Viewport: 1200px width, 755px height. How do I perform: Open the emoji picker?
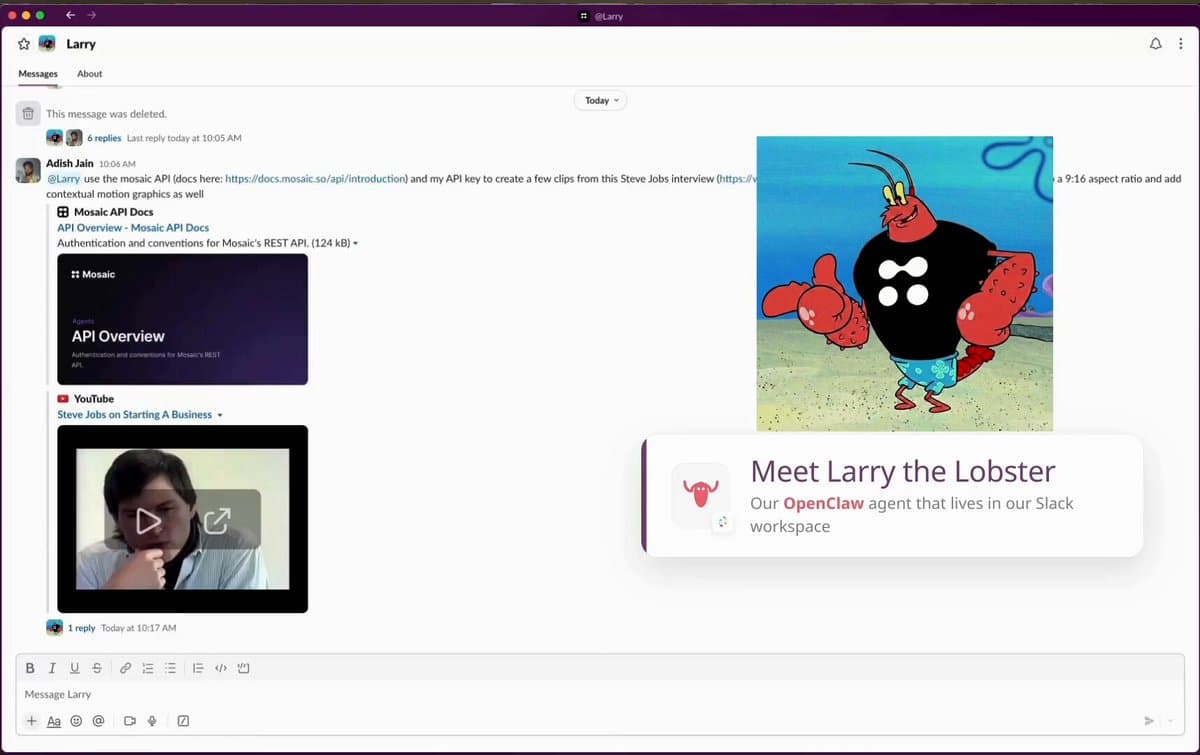[x=76, y=721]
